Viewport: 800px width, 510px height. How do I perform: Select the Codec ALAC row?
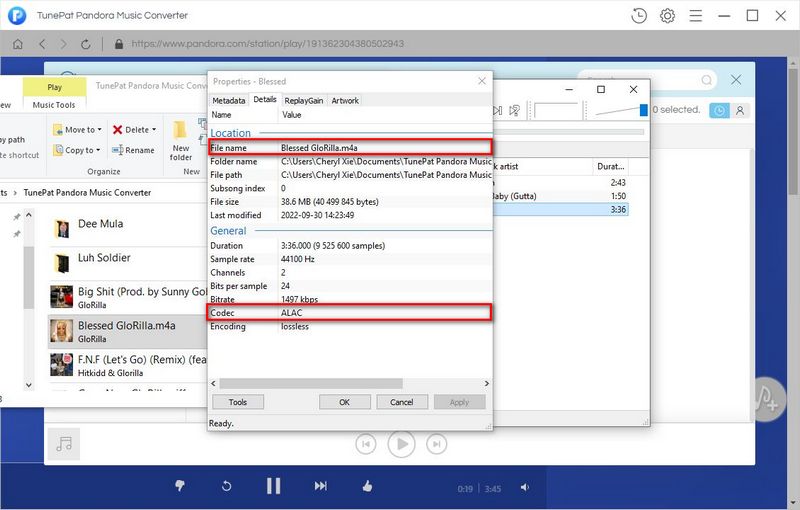[x=350, y=313]
